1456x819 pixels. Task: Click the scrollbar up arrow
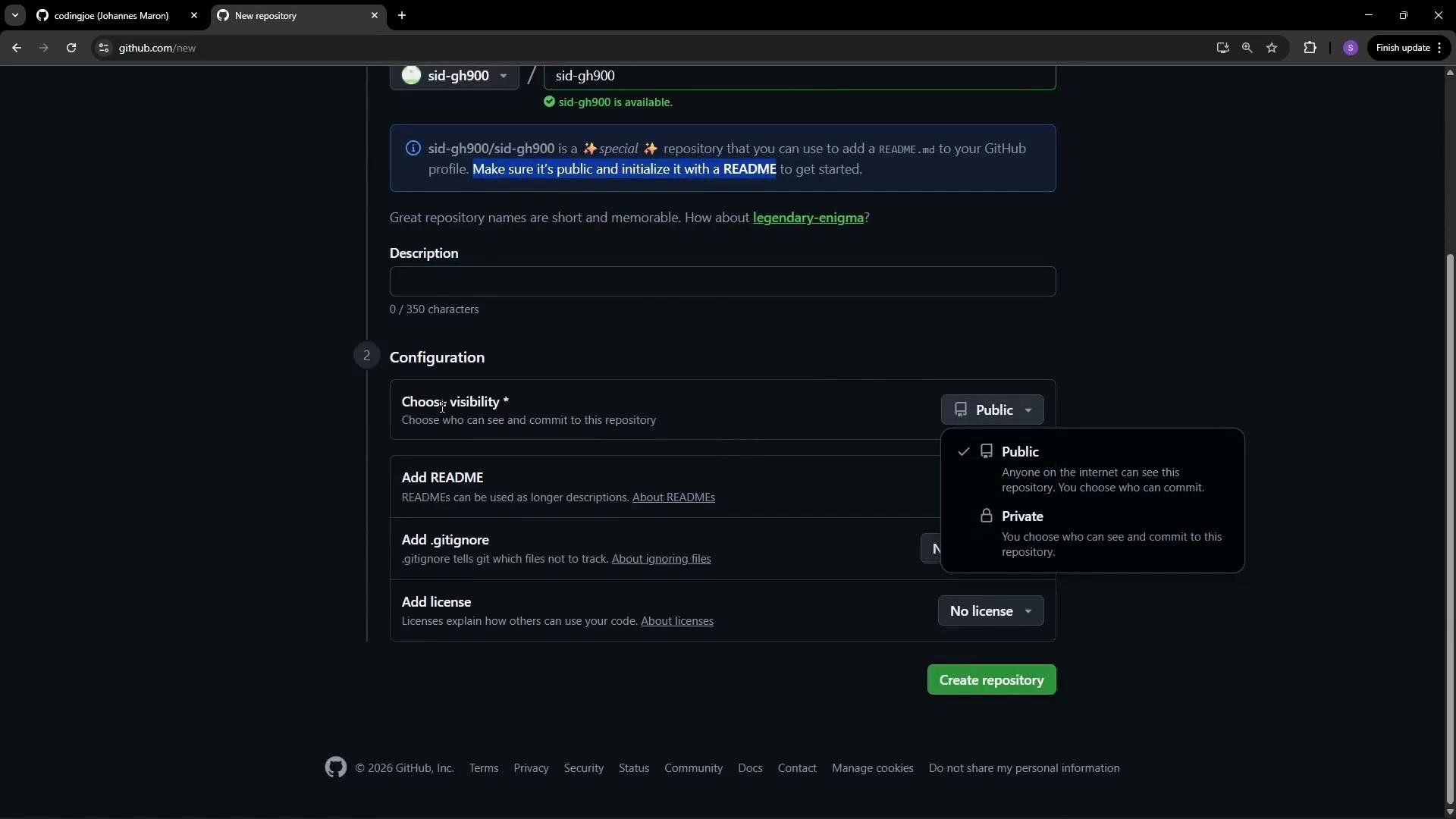[1450, 73]
